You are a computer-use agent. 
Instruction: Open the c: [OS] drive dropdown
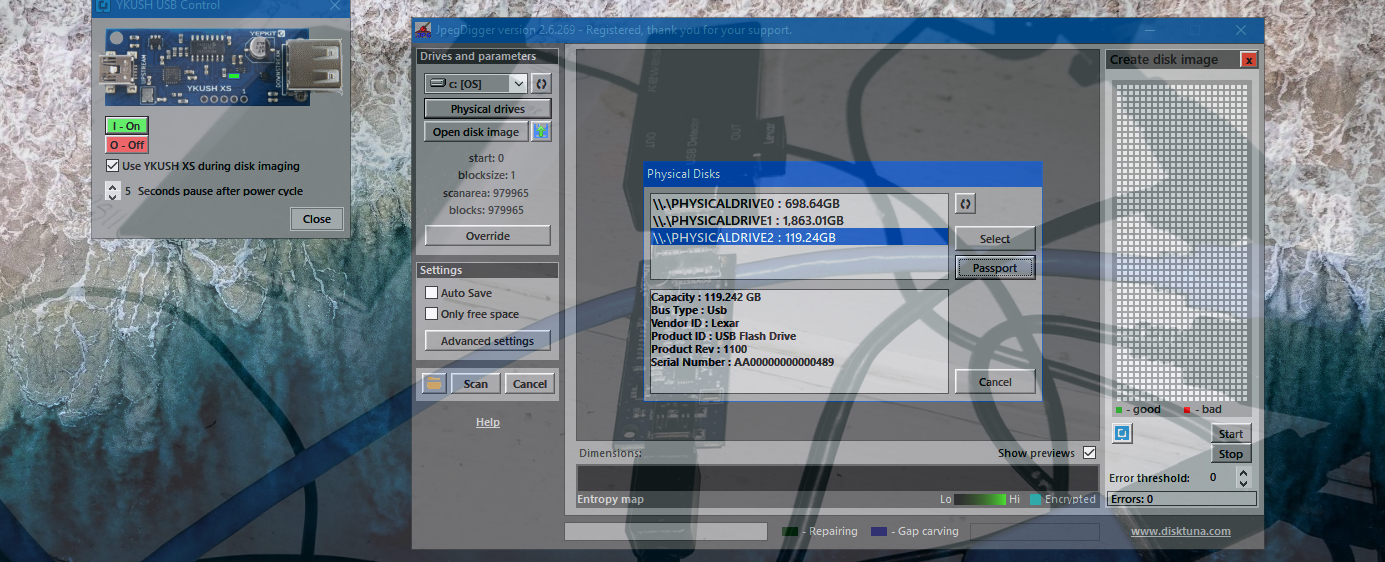click(x=517, y=83)
